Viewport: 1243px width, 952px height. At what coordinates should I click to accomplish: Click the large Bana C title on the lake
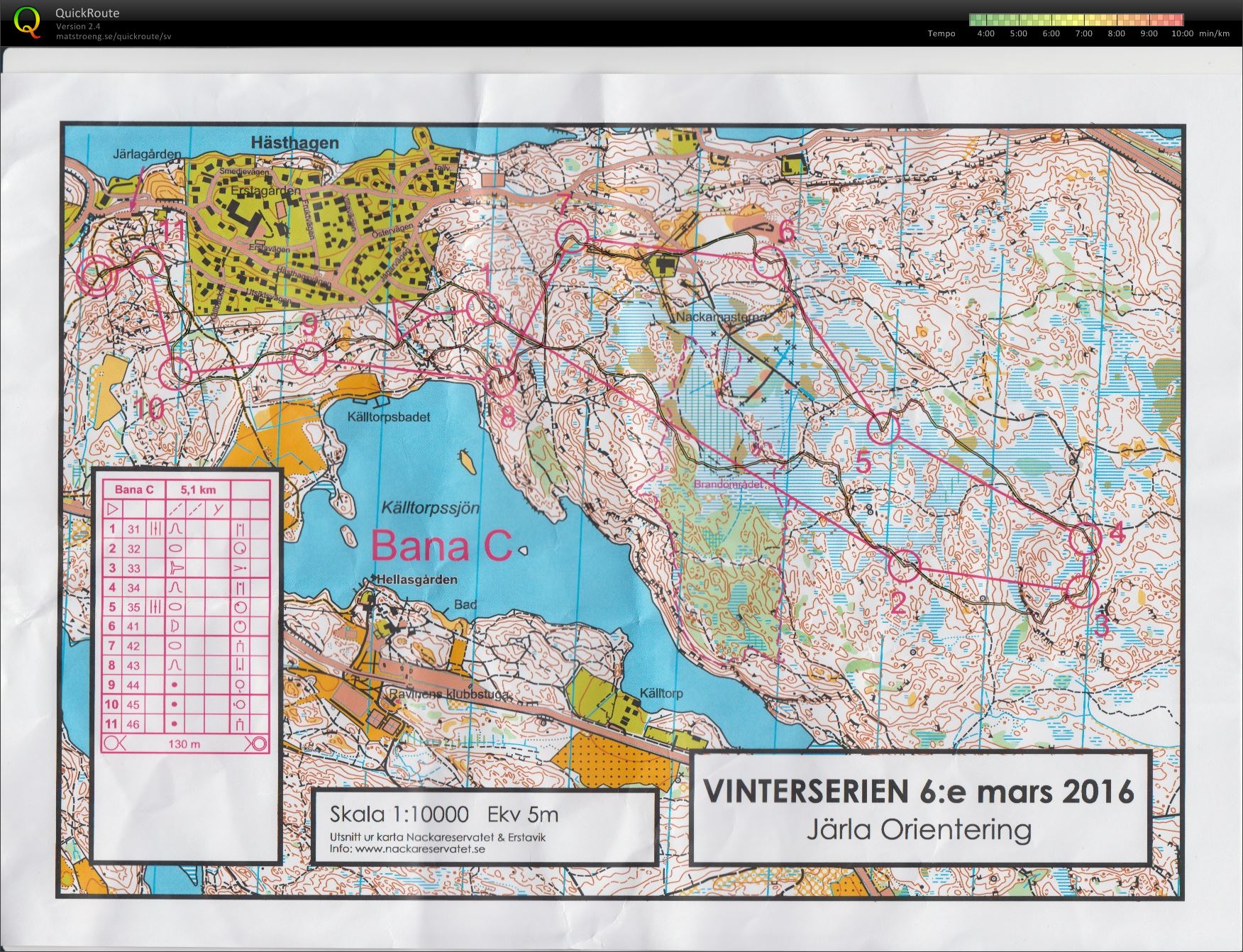(441, 546)
